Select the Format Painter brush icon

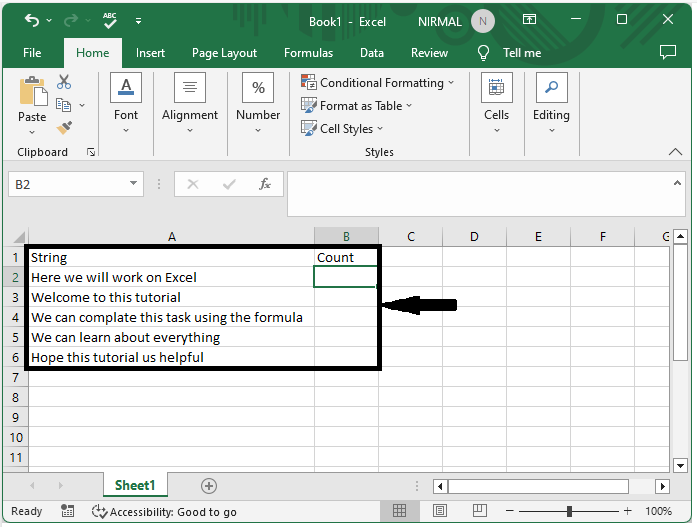pyautogui.click(x=64, y=128)
